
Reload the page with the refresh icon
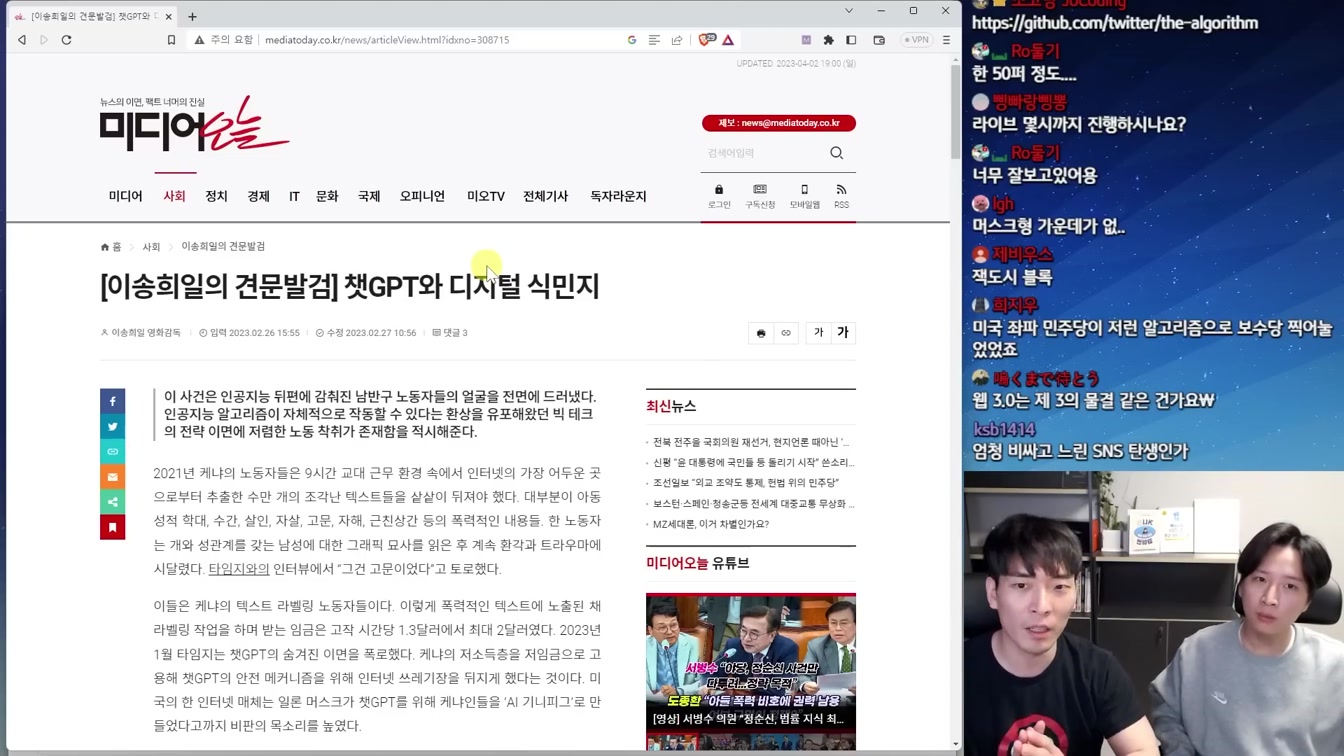click(67, 40)
